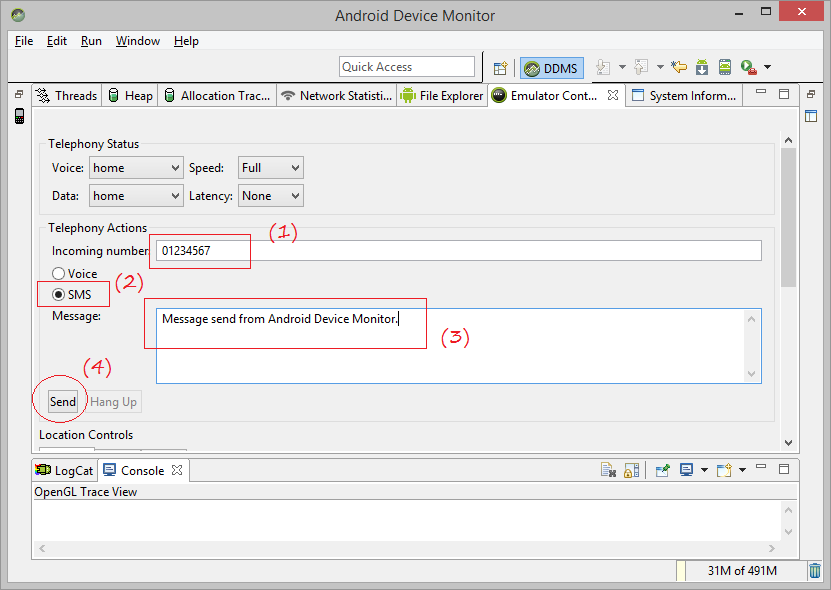Open the Allocation Tracker tab
Image resolution: width=831 pixels, height=590 pixels.
[x=217, y=96]
